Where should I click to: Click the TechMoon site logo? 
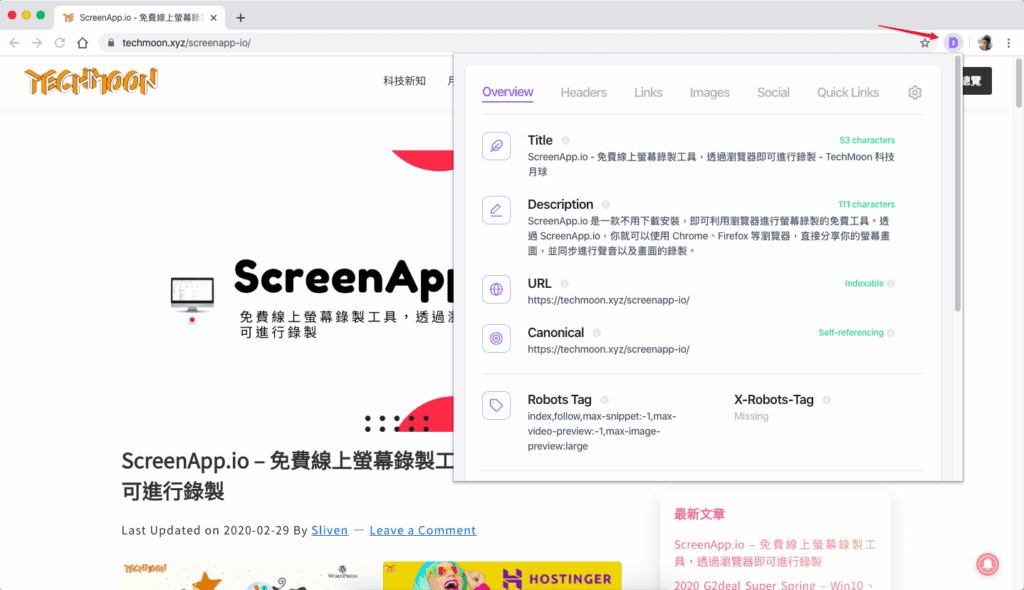pos(91,81)
